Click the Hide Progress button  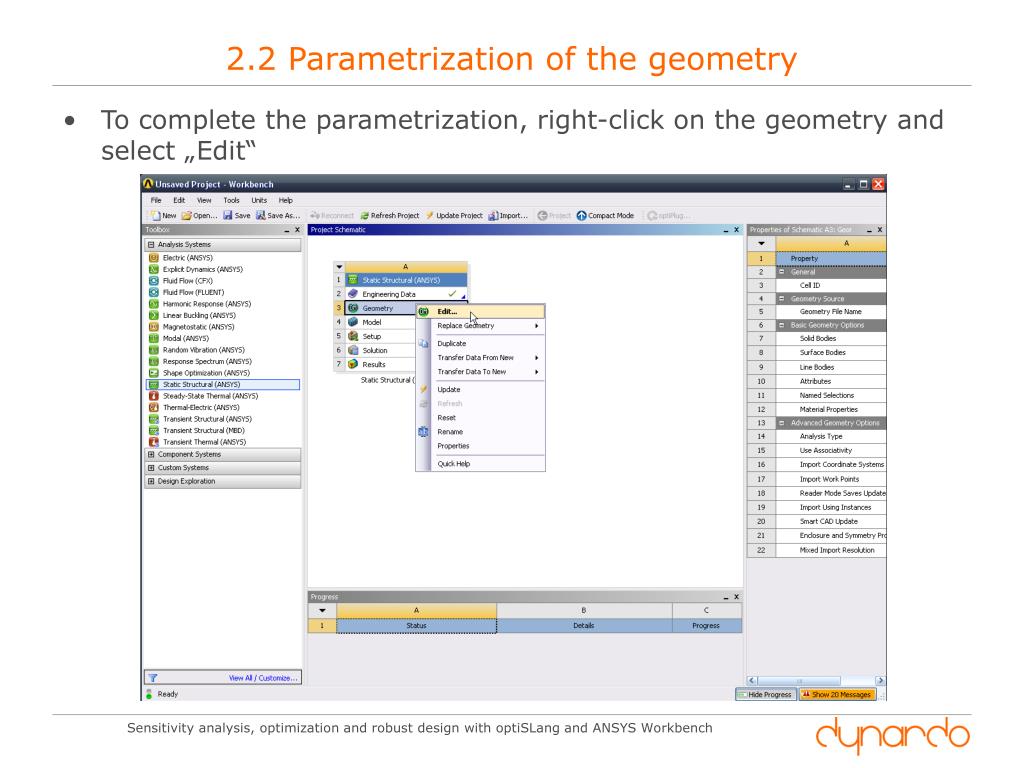point(765,695)
